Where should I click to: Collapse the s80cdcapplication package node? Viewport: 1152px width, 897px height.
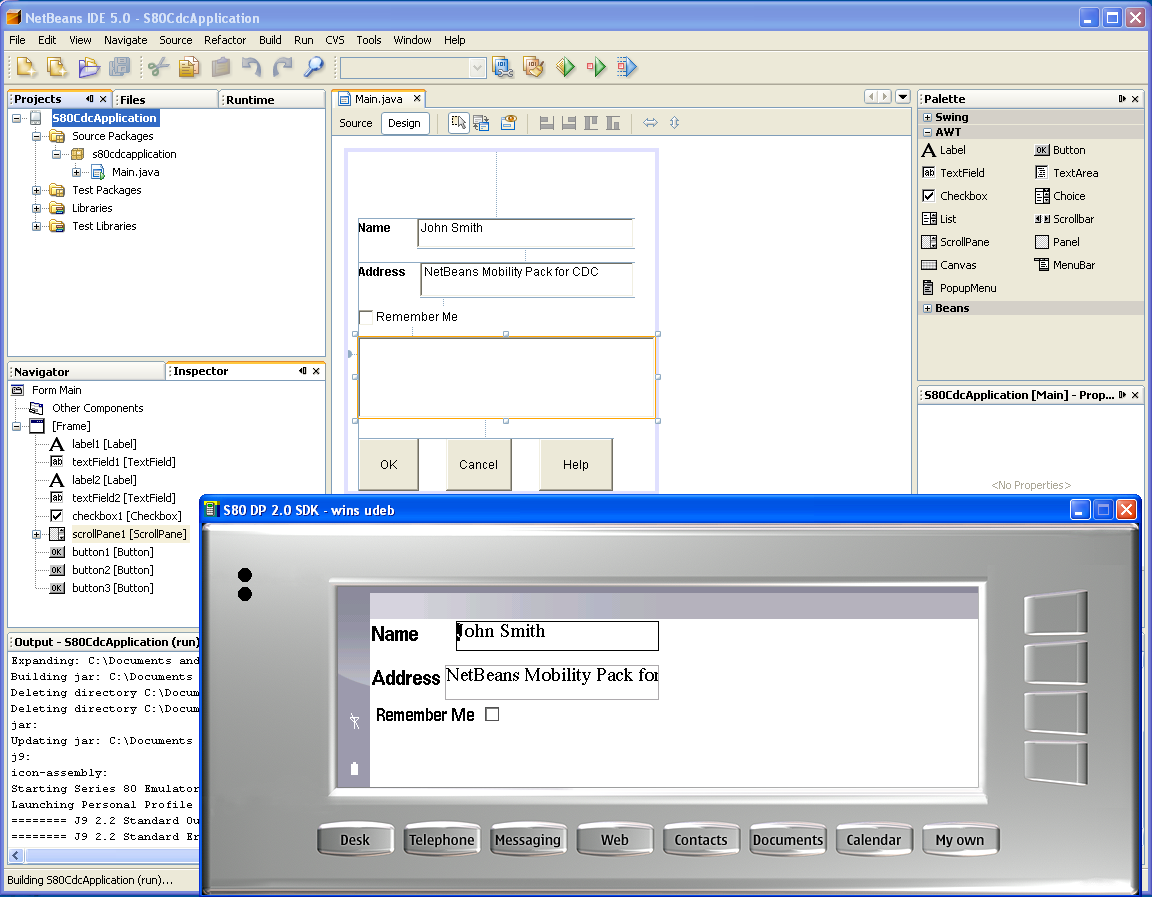click(56, 154)
